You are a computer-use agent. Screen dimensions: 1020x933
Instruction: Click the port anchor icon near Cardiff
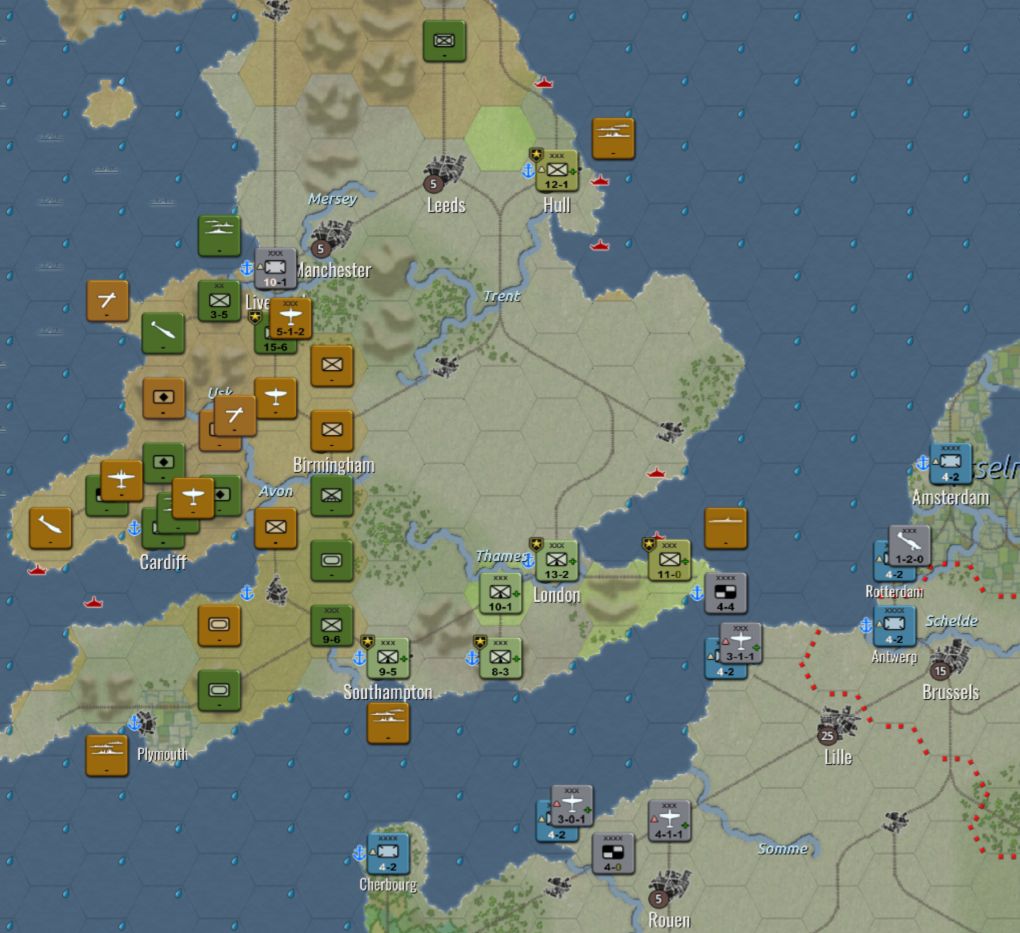pos(135,528)
